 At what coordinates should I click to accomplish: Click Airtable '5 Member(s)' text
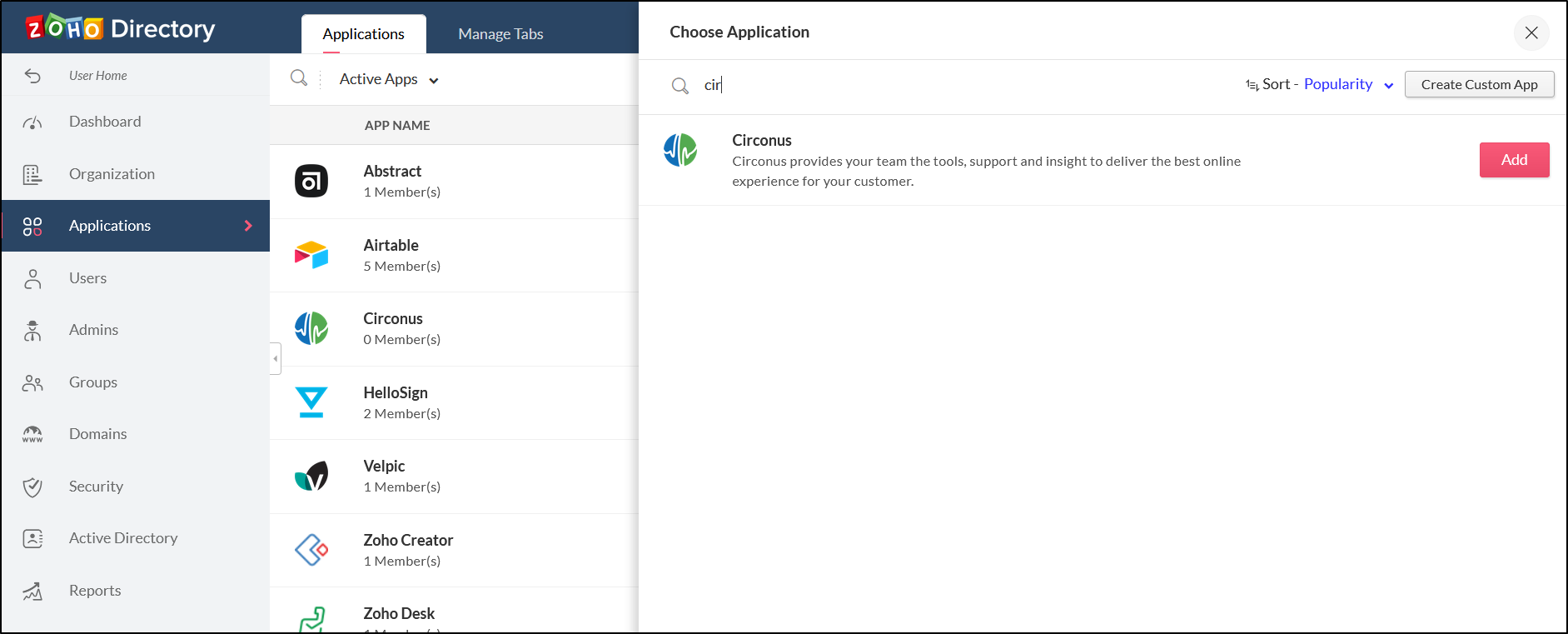click(402, 267)
